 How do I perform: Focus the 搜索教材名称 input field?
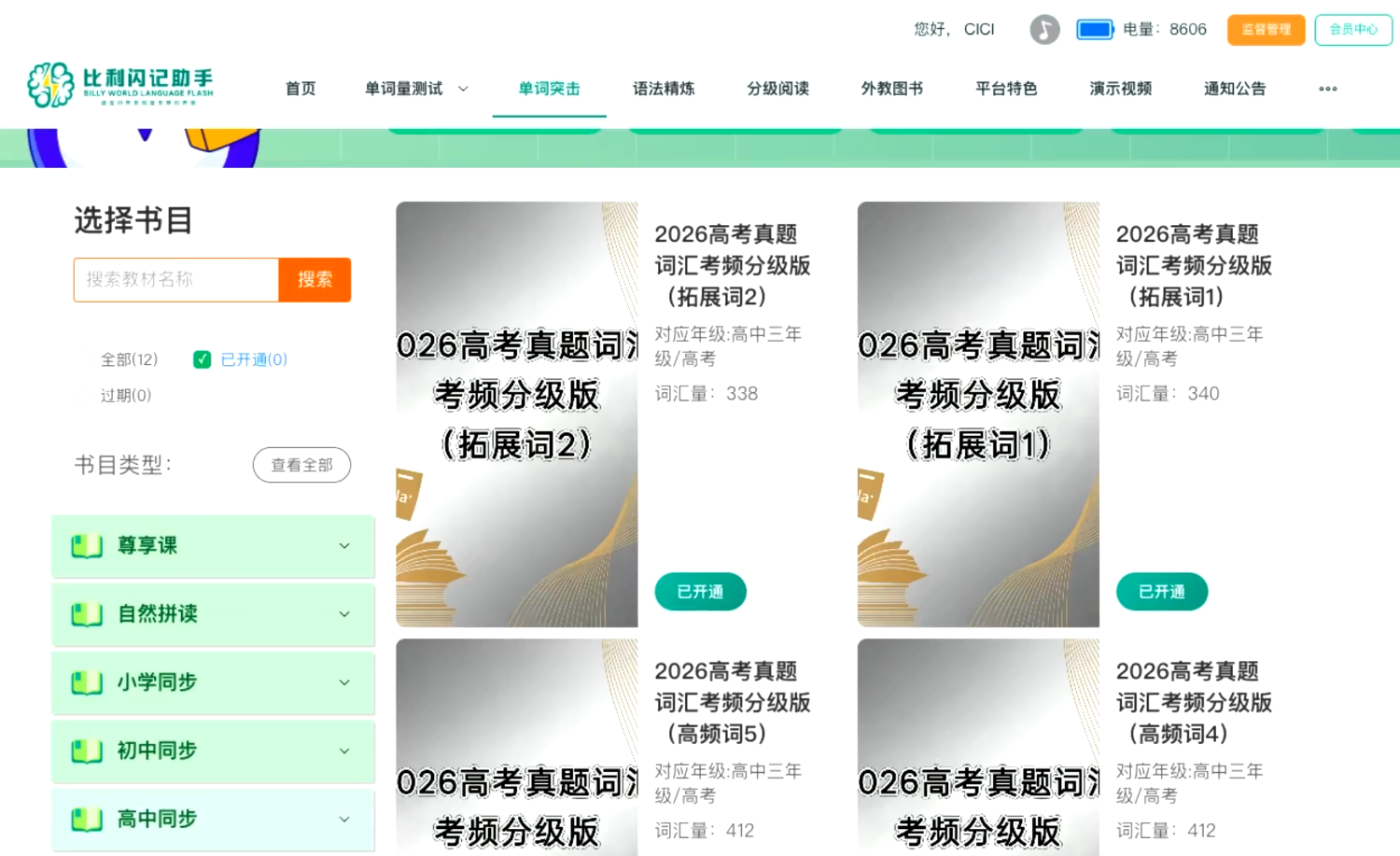(176, 279)
